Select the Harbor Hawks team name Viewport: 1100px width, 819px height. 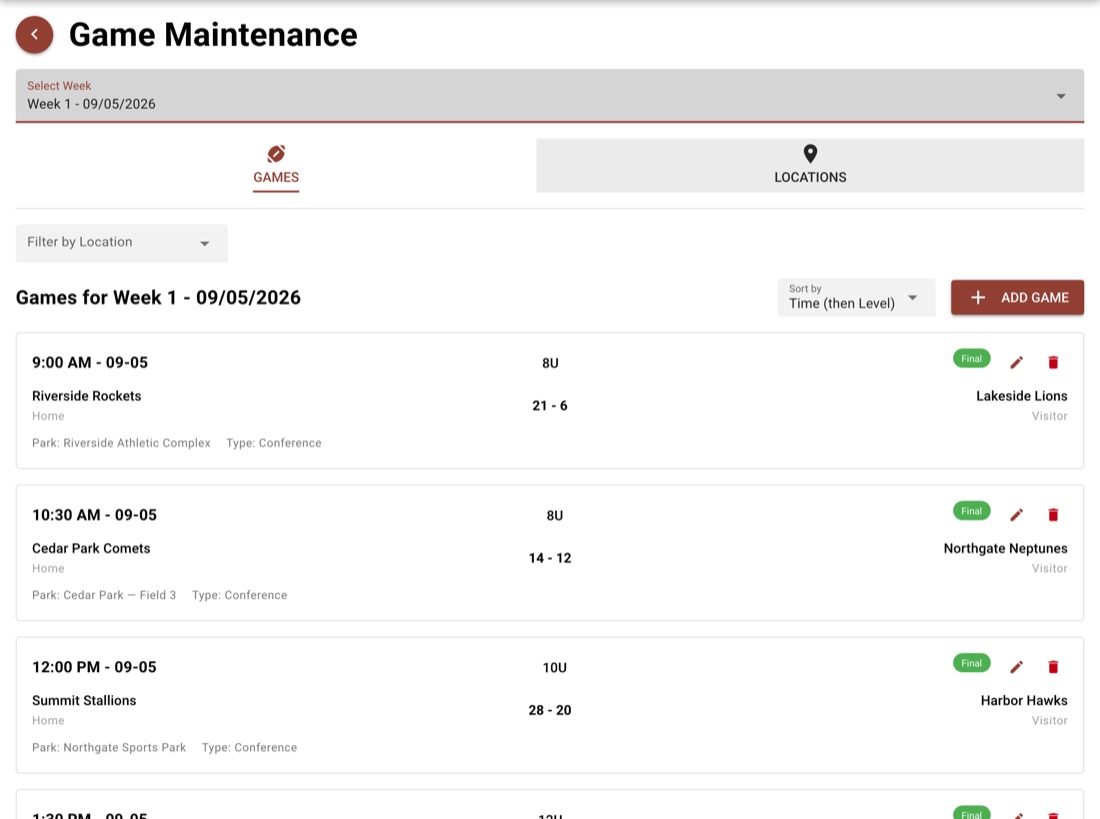[1024, 700]
